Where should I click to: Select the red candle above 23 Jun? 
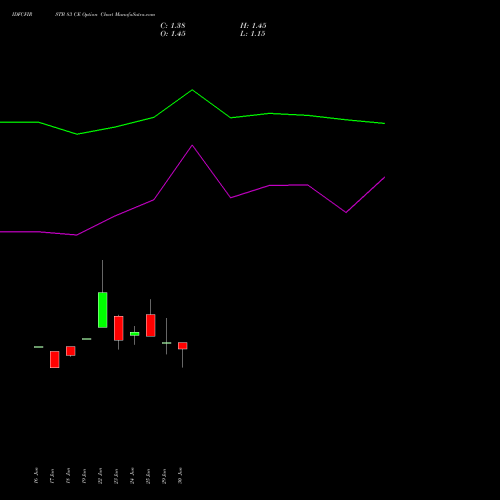tap(119, 328)
